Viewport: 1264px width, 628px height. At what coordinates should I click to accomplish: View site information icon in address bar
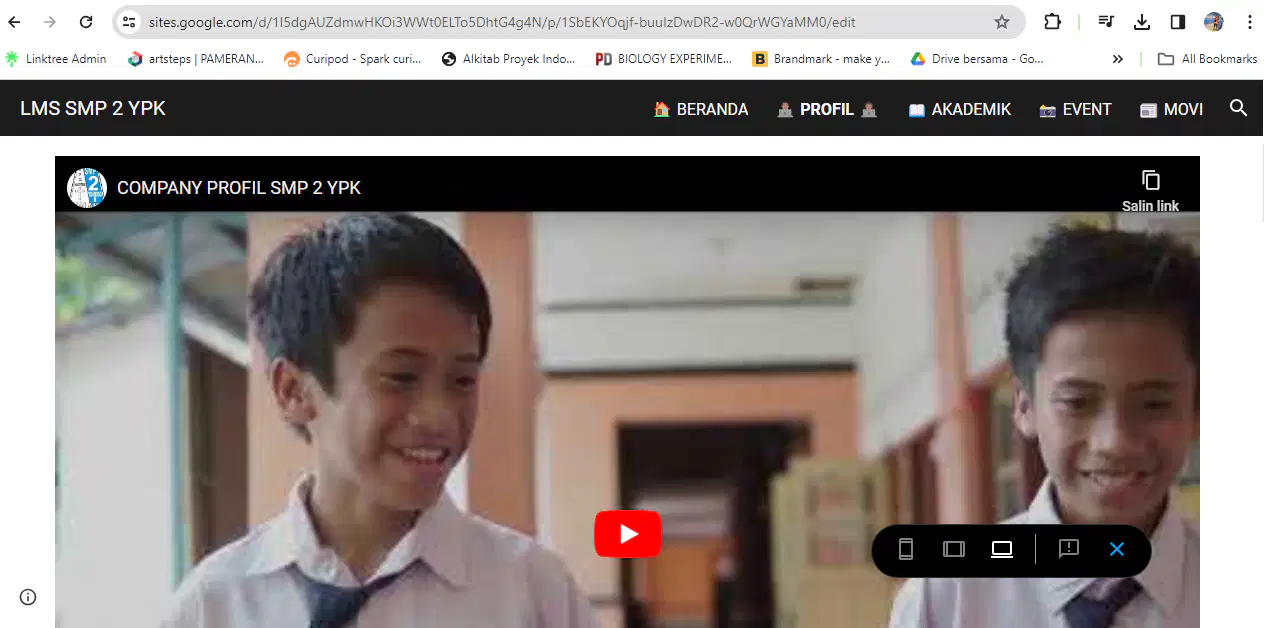pos(129,22)
